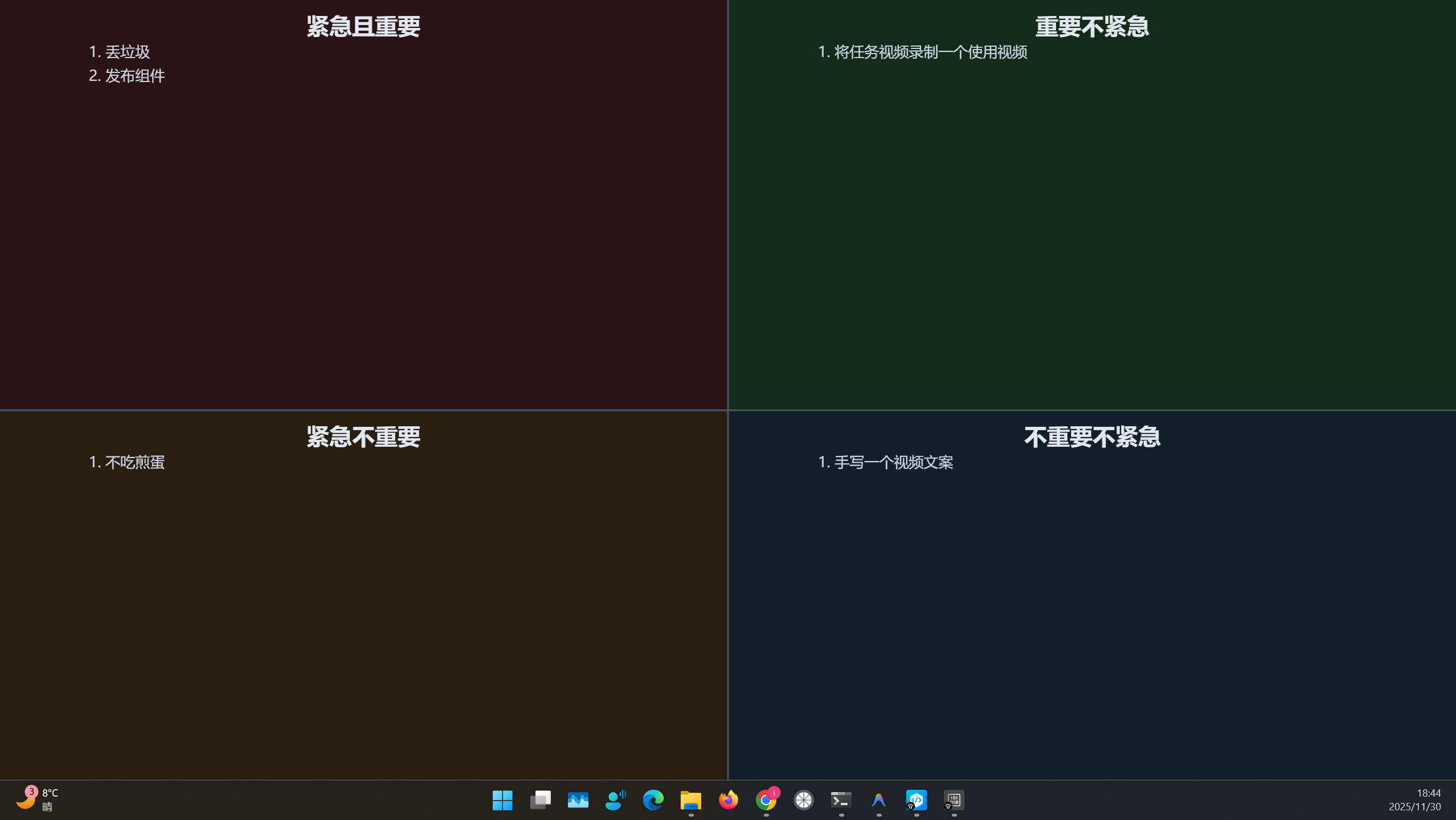Click the 紧急且重要 quadrant heading
The width and height of the screenshot is (1456, 820).
point(363,27)
